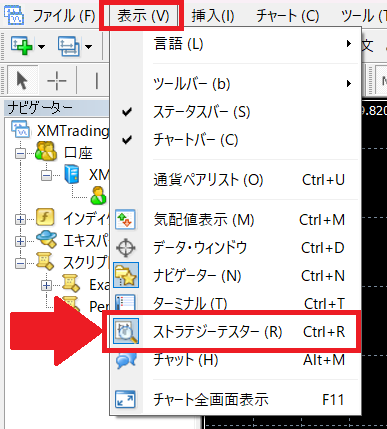Select ナビゲーター (N) menu entry
This screenshot has height=429, width=387.
tap(235, 276)
